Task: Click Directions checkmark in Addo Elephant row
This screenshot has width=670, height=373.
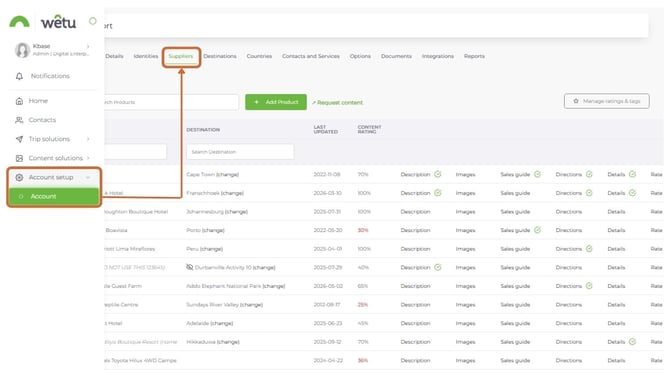Action: [589, 286]
